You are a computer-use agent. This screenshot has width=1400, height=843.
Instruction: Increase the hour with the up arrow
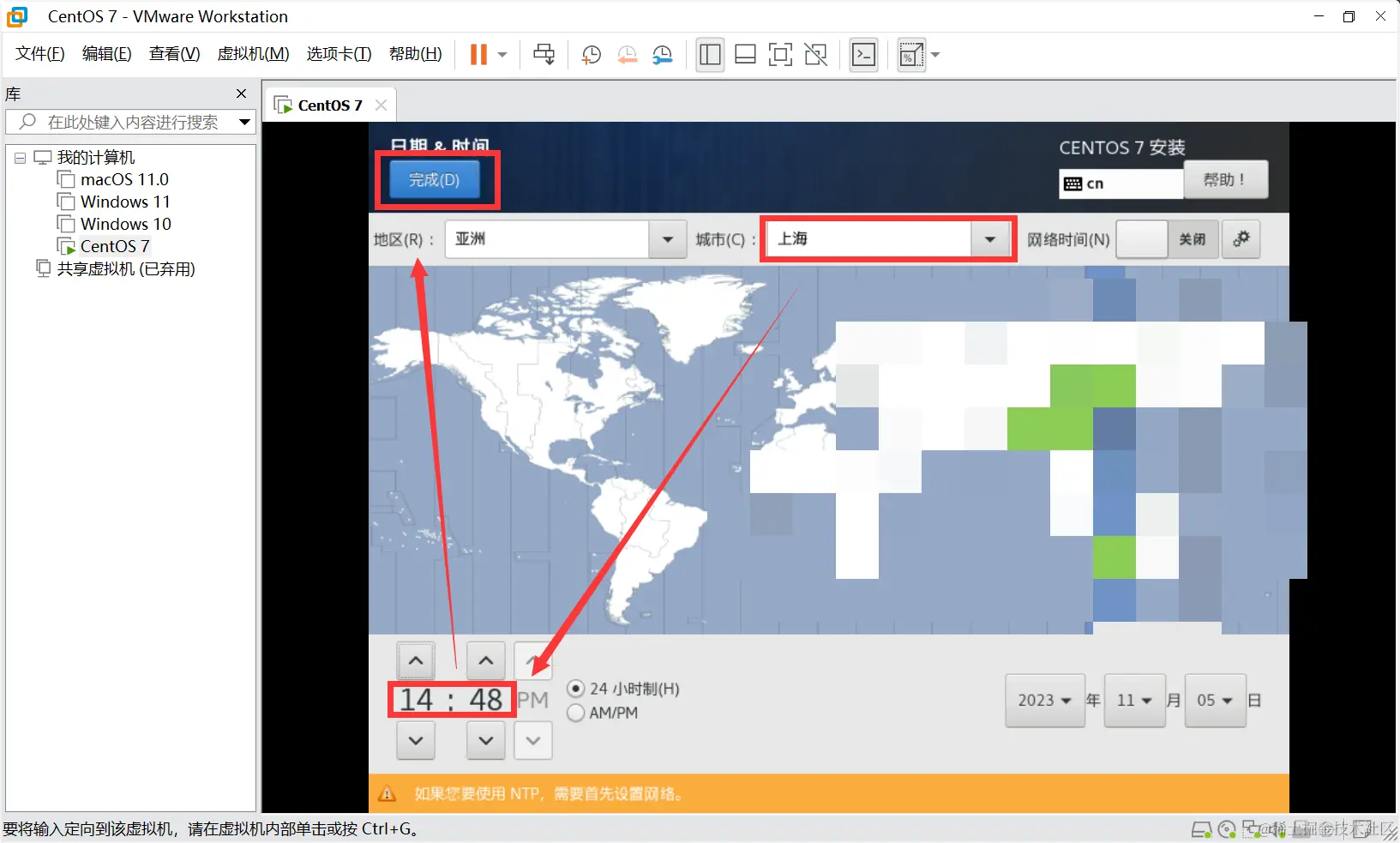coord(416,660)
